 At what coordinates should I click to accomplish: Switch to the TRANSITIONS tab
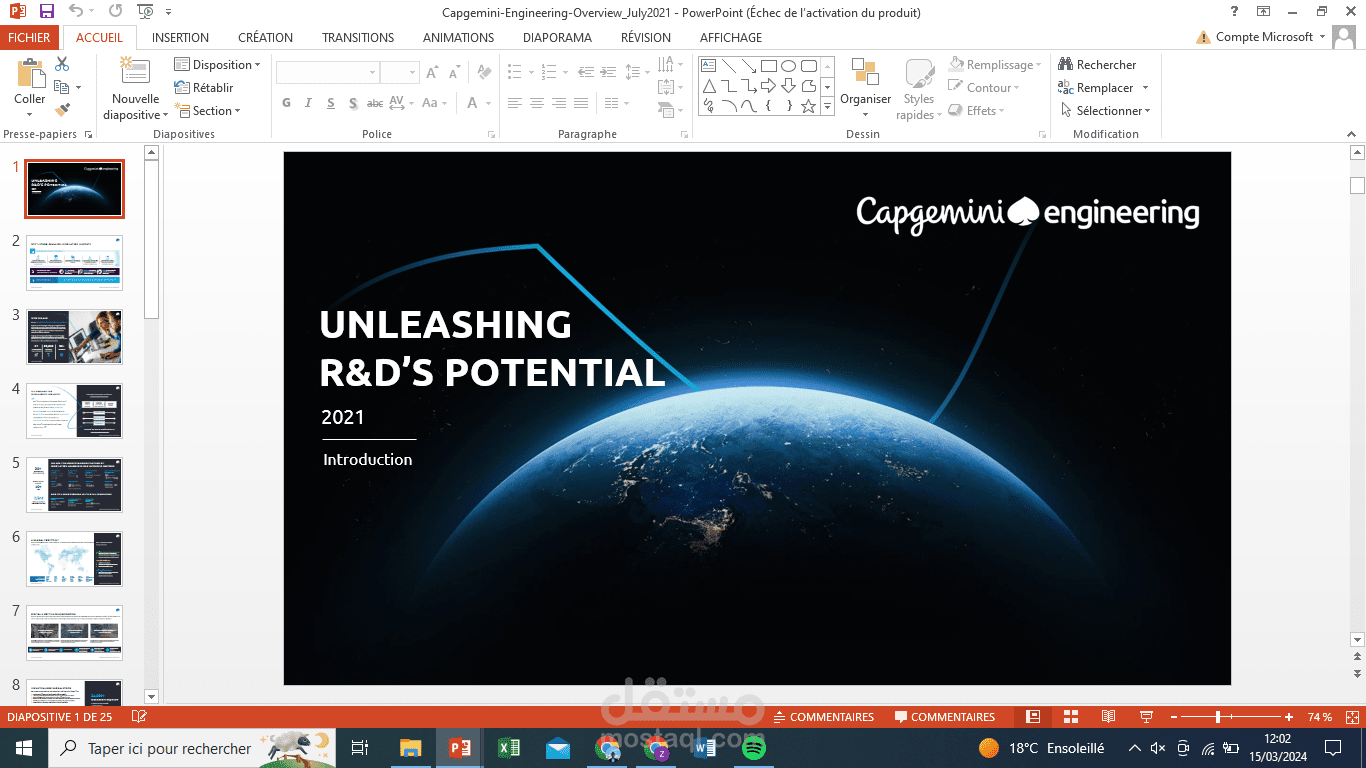(x=358, y=38)
